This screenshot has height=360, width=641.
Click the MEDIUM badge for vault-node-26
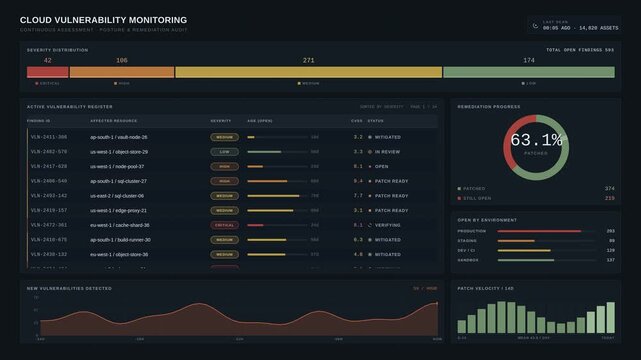pos(224,137)
